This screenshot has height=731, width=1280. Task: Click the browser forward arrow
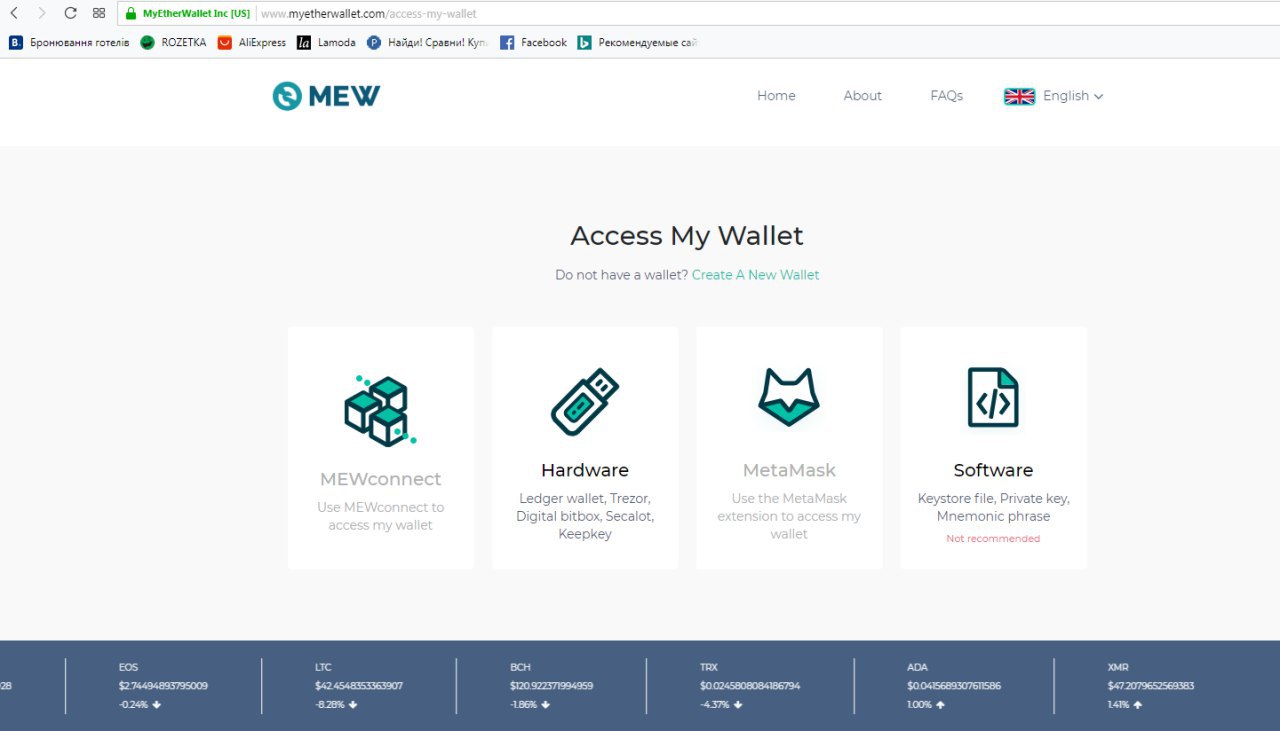42,13
